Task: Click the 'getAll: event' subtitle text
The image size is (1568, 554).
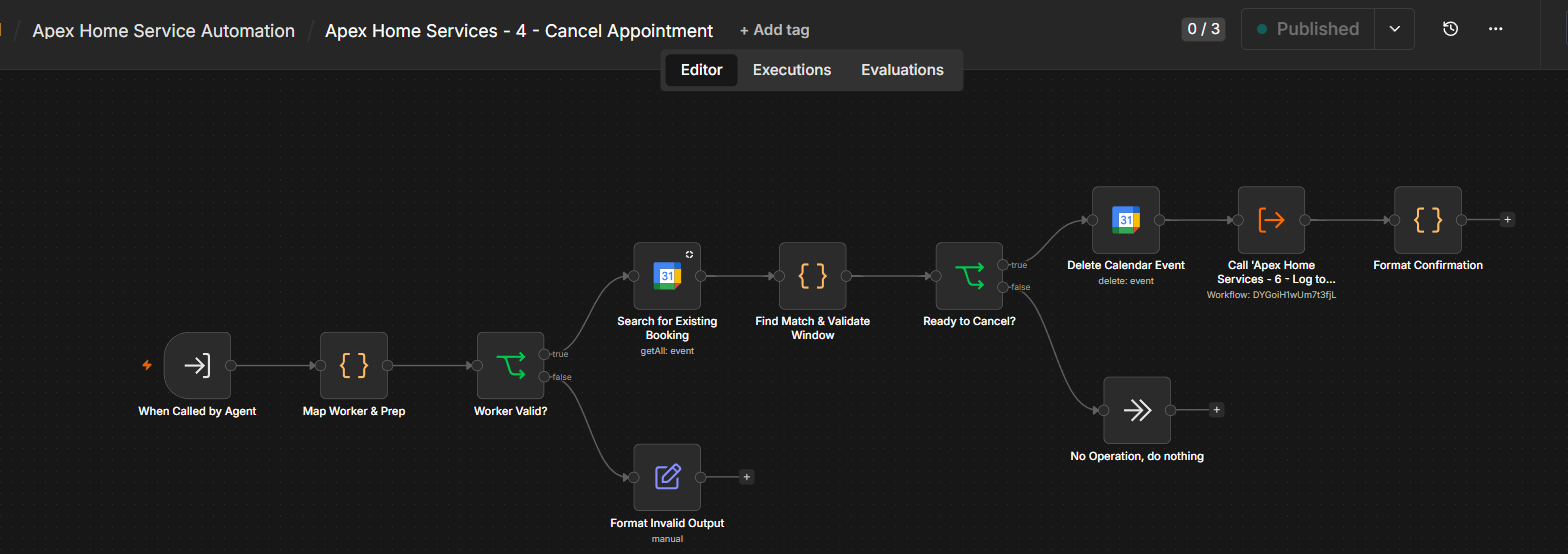Action: tap(667, 351)
